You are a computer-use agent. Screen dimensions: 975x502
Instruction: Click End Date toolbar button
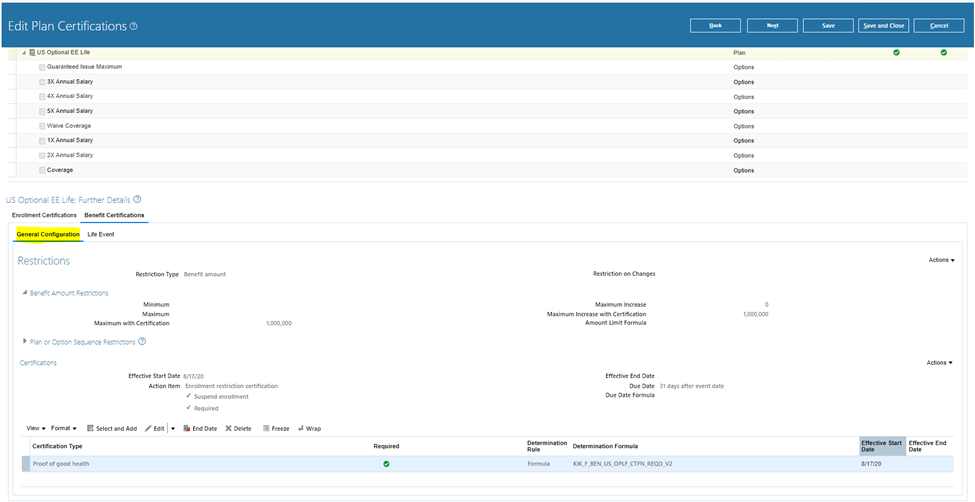click(200, 429)
